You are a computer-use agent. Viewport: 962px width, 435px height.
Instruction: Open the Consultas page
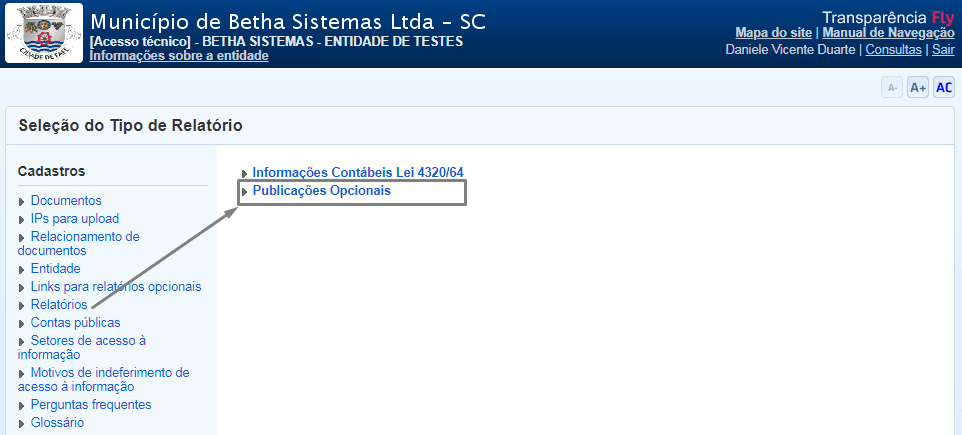coord(893,49)
